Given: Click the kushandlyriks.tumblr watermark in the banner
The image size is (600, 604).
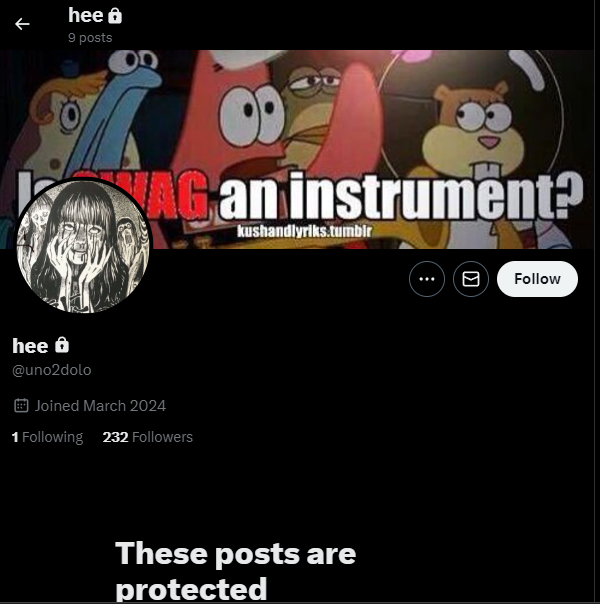Looking at the screenshot, I should click(x=304, y=231).
